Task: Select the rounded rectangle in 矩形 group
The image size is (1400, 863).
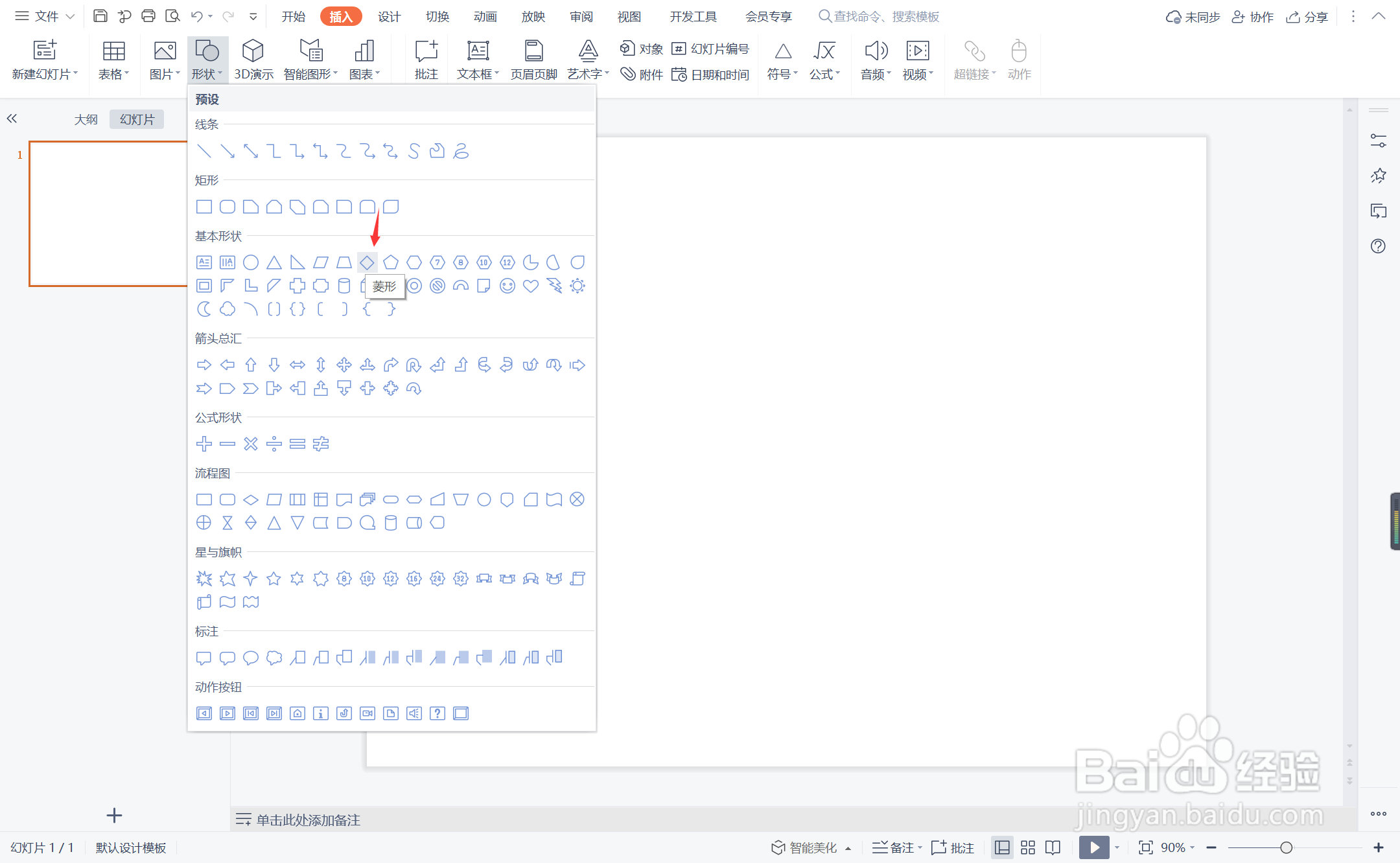Action: tap(227, 207)
